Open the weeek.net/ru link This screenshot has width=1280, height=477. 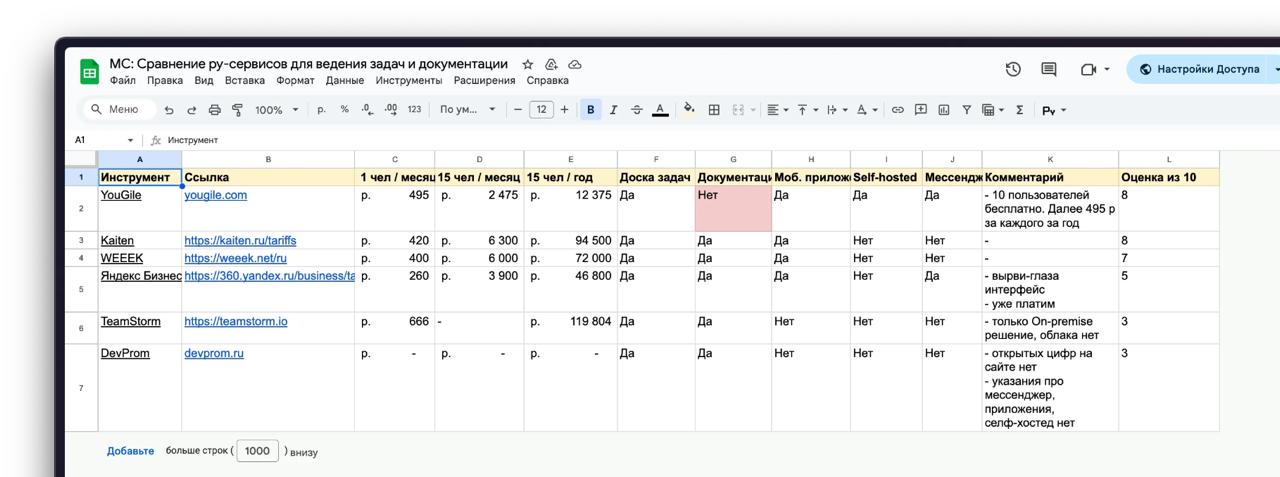[235, 258]
